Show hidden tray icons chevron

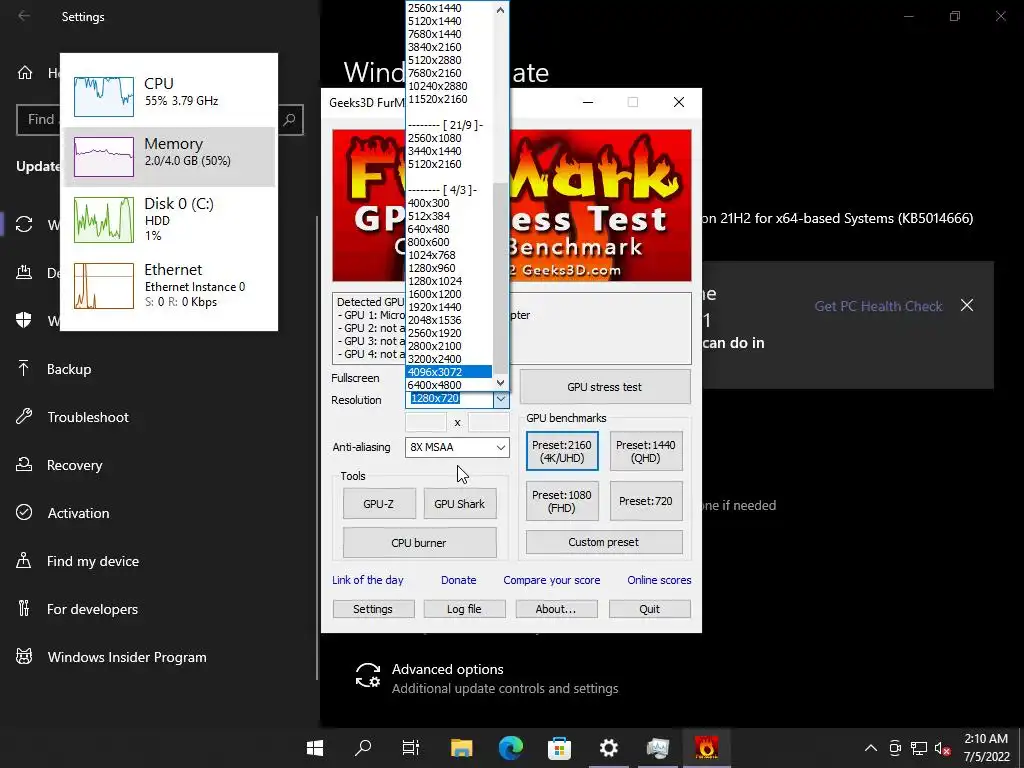pyautogui.click(x=871, y=748)
